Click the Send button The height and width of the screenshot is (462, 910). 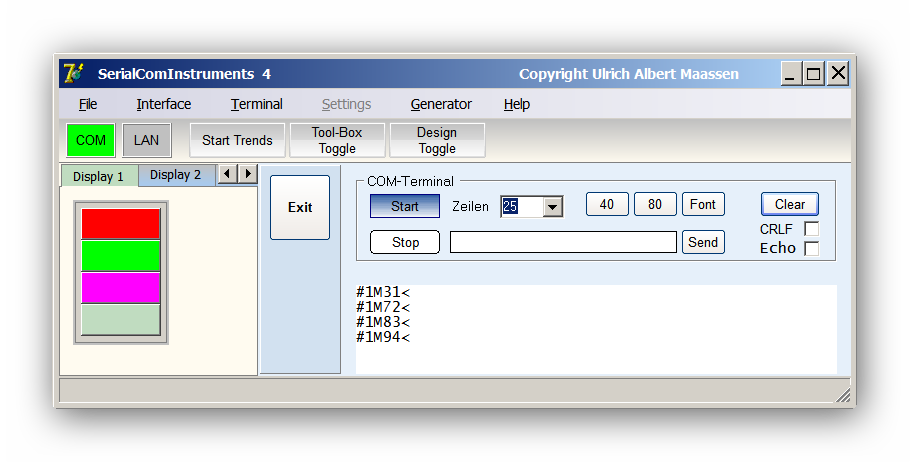pos(703,242)
